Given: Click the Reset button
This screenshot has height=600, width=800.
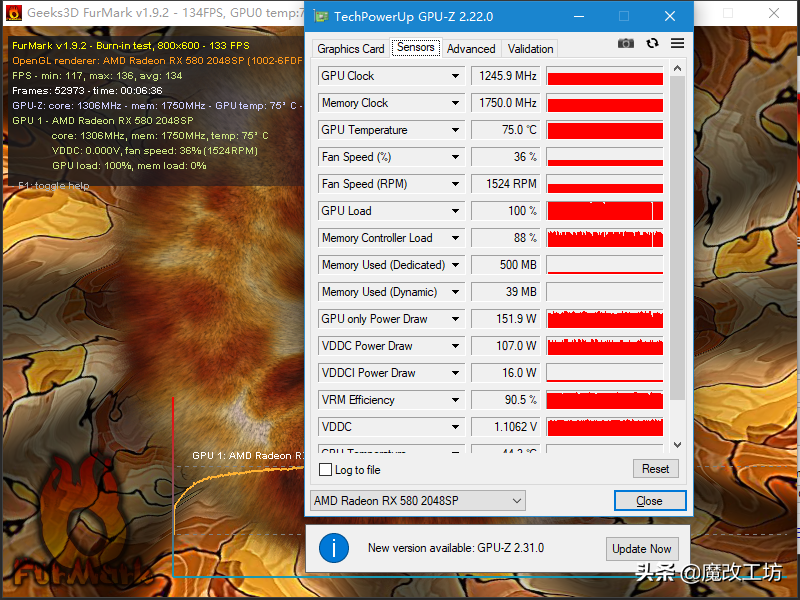Looking at the screenshot, I should (x=656, y=469).
